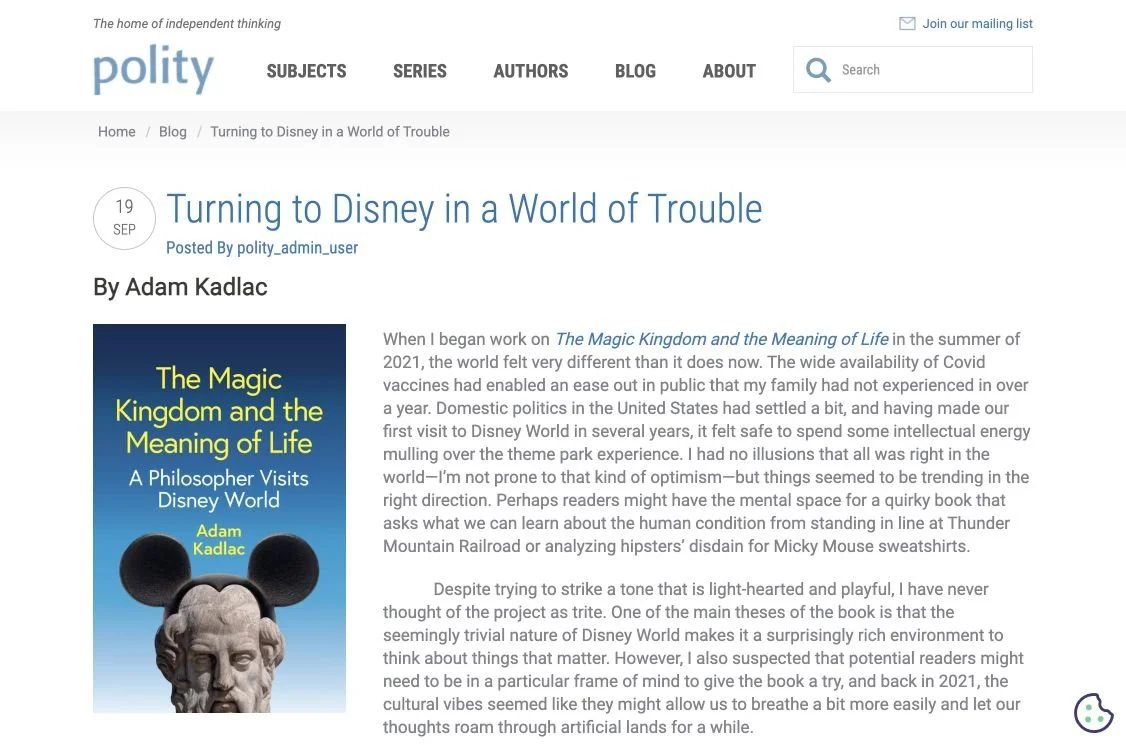Go to Blog in breadcrumb
The image size is (1126, 745).
172,131
